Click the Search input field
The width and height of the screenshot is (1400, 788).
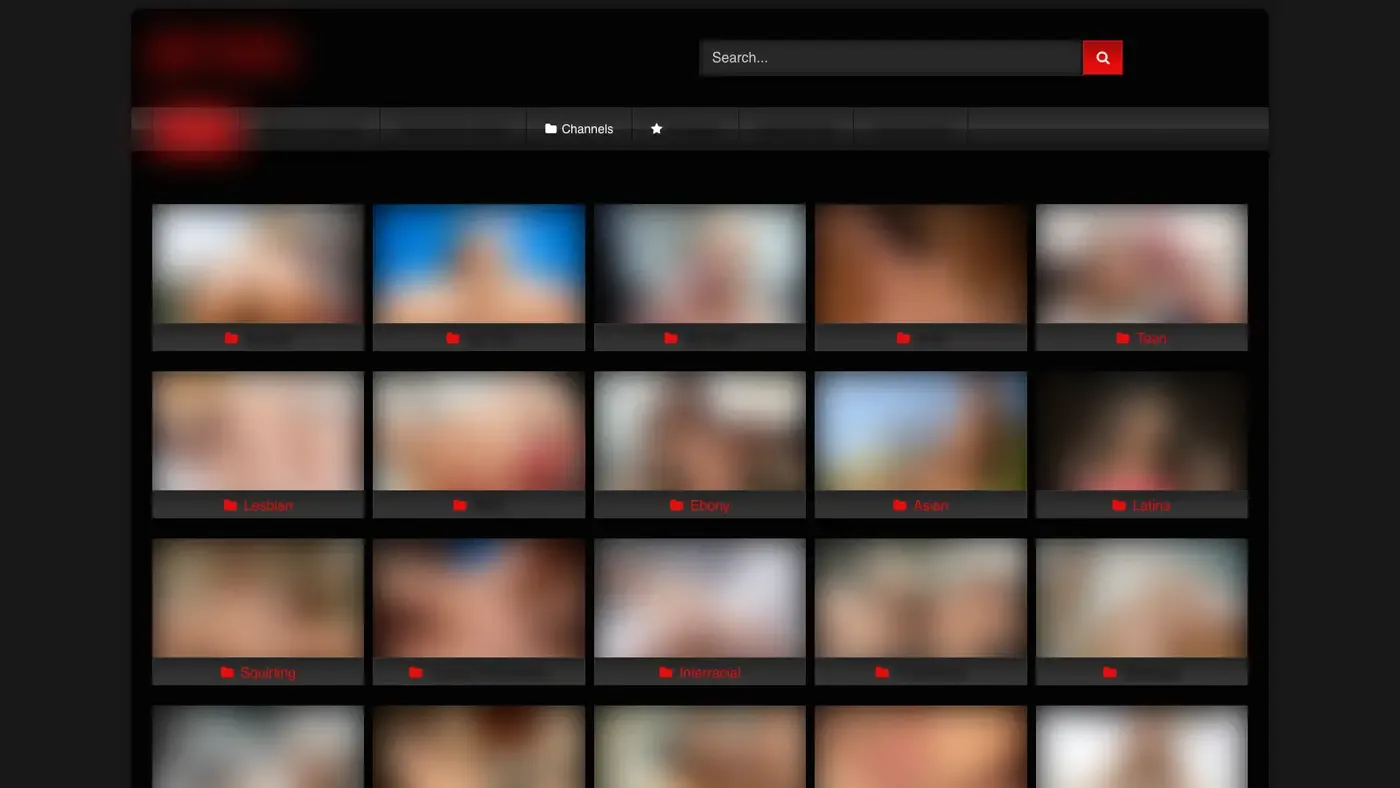pos(891,58)
